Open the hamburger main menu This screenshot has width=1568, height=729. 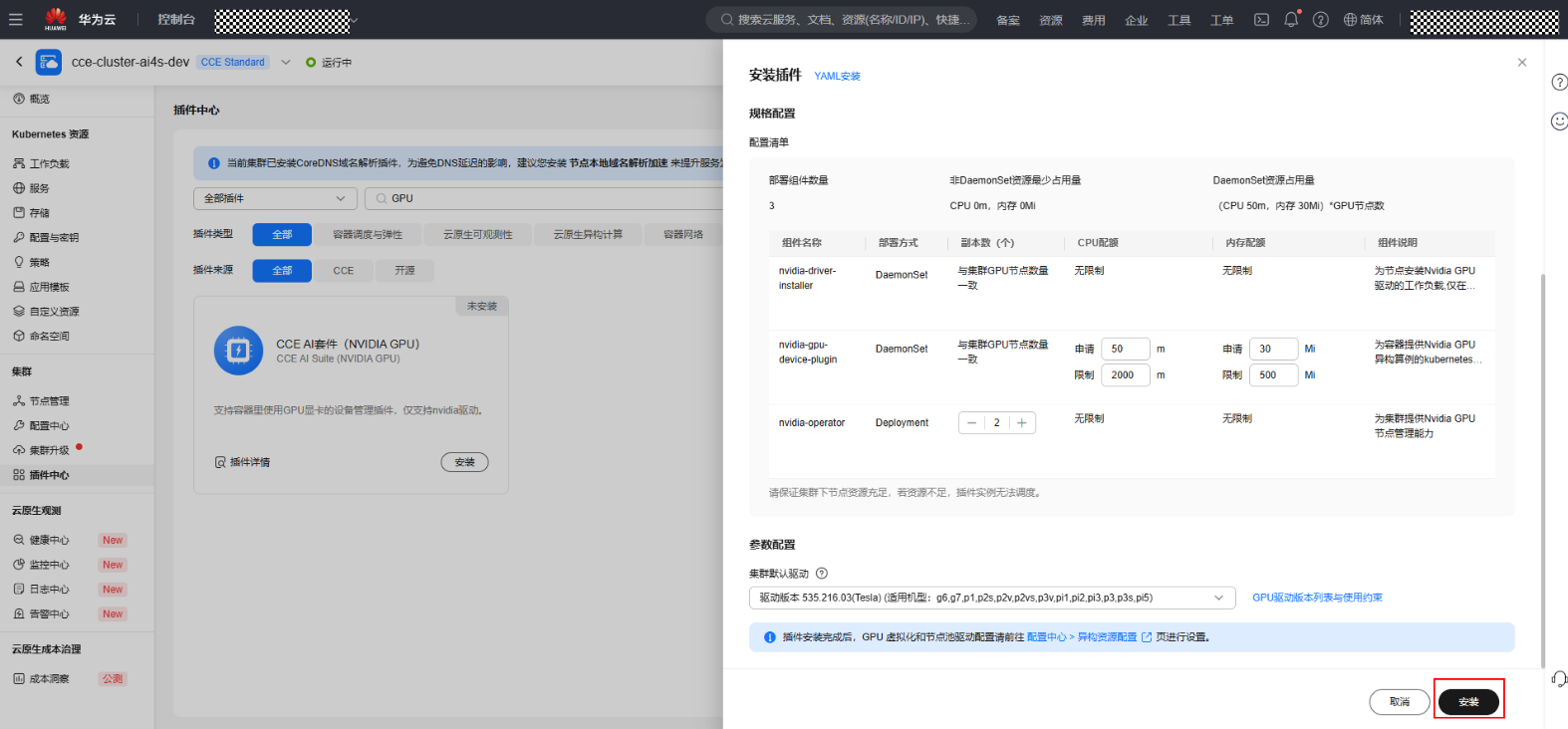[16, 19]
